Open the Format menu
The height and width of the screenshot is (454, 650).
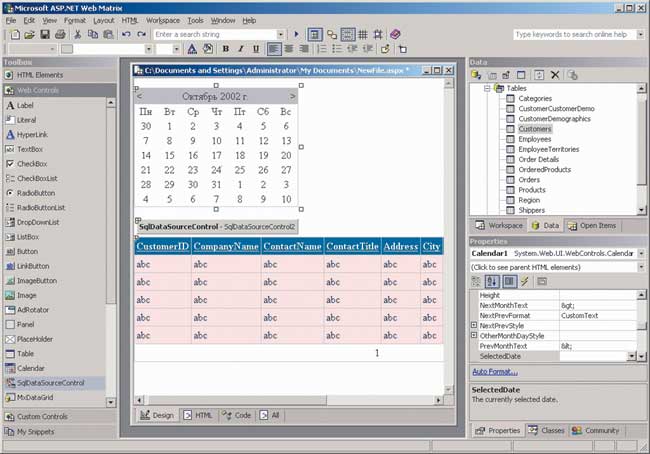tap(75, 20)
